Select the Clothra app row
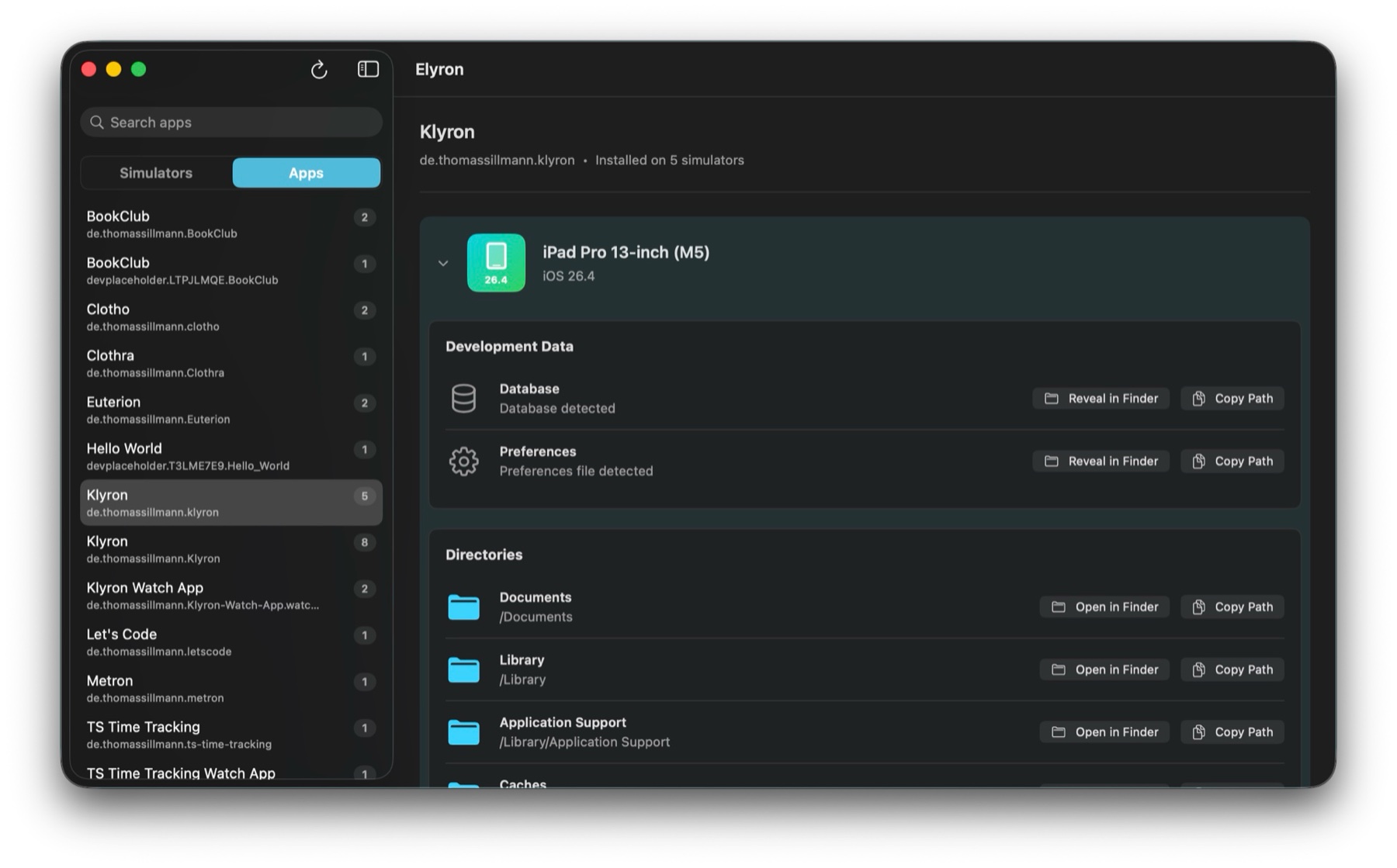The image size is (1397, 868). tap(231, 364)
